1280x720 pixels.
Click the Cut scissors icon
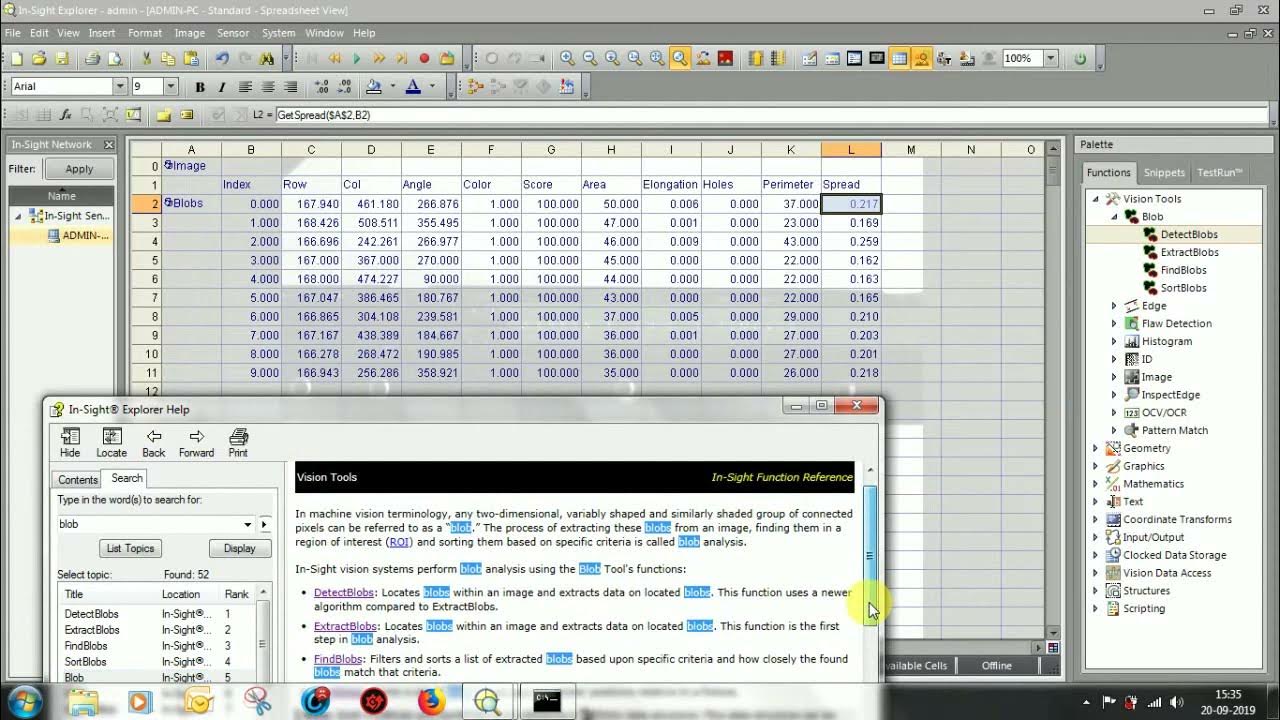(146, 59)
